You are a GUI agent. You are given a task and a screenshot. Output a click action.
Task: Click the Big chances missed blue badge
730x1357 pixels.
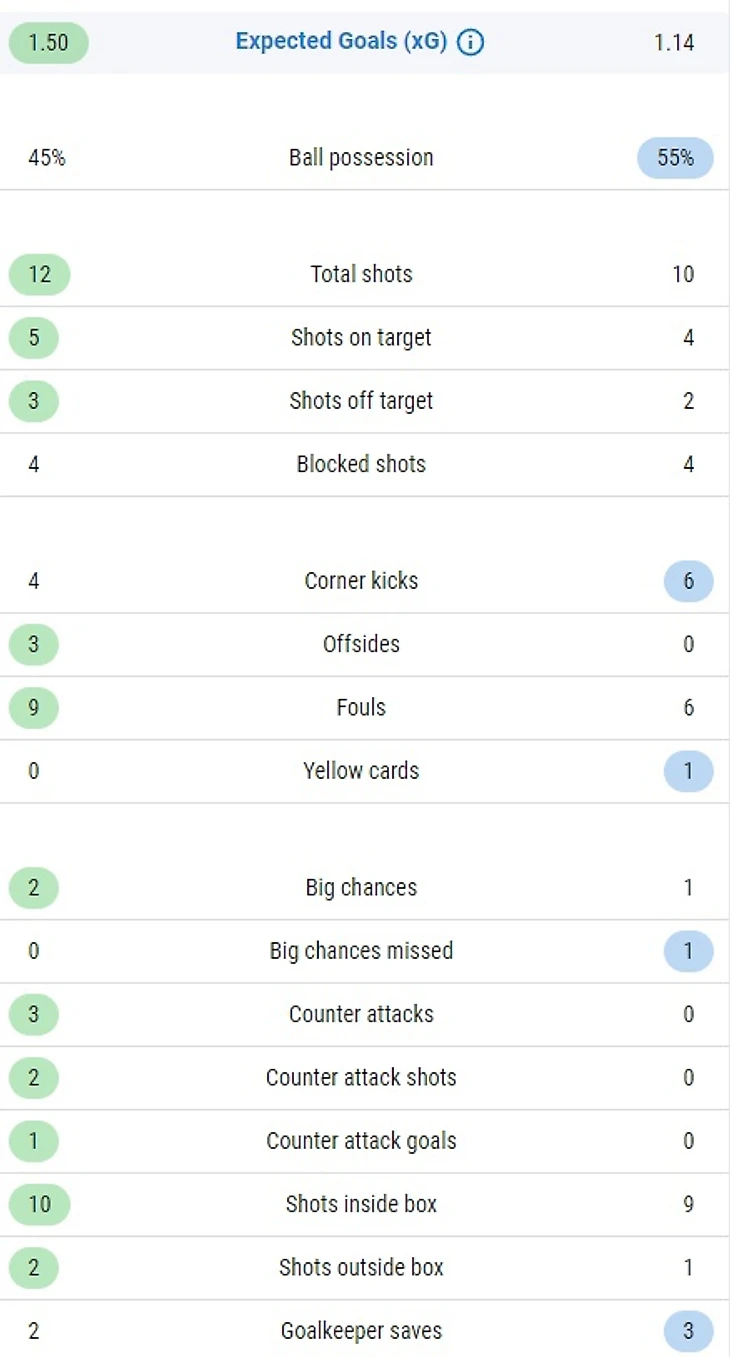(x=688, y=951)
